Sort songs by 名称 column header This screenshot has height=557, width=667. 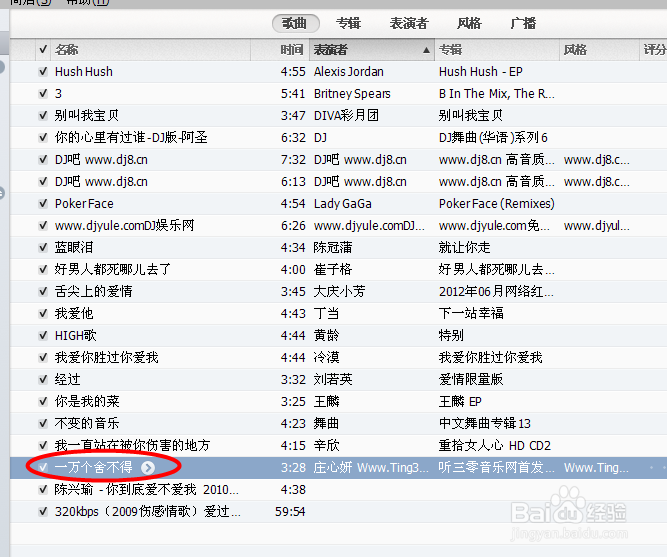click(x=151, y=50)
